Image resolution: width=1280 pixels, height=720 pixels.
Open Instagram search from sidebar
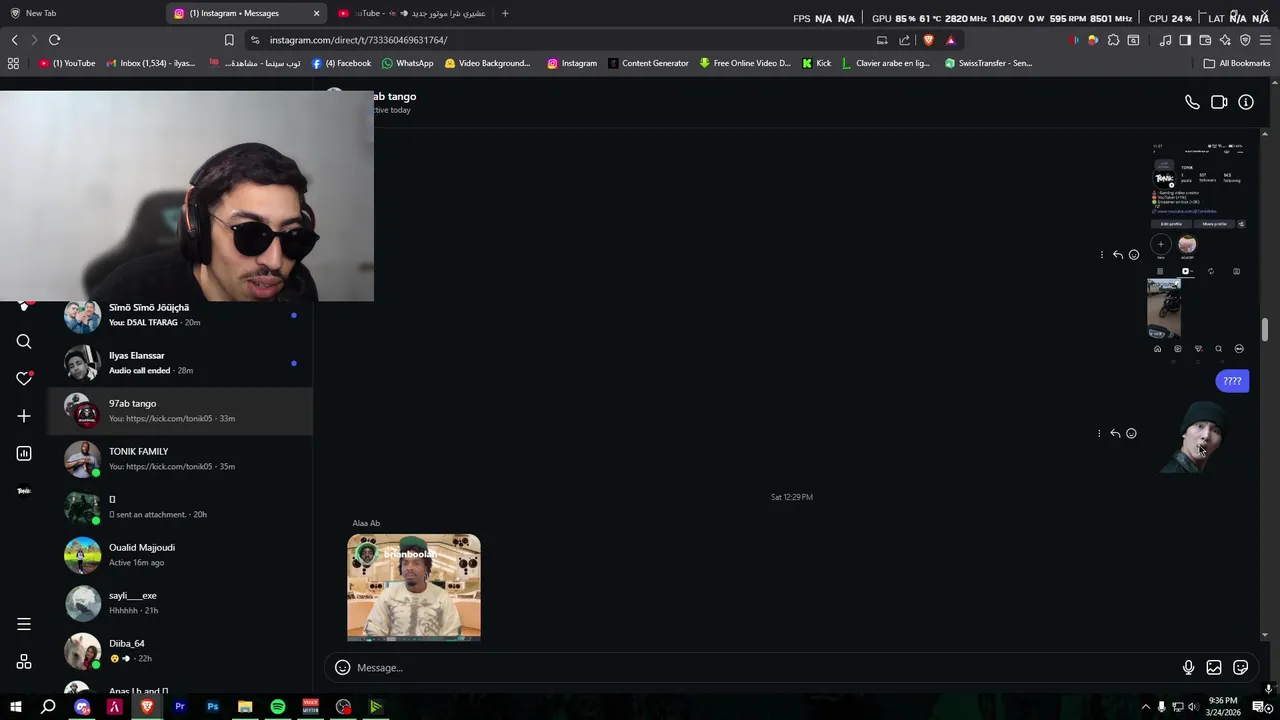(24, 342)
